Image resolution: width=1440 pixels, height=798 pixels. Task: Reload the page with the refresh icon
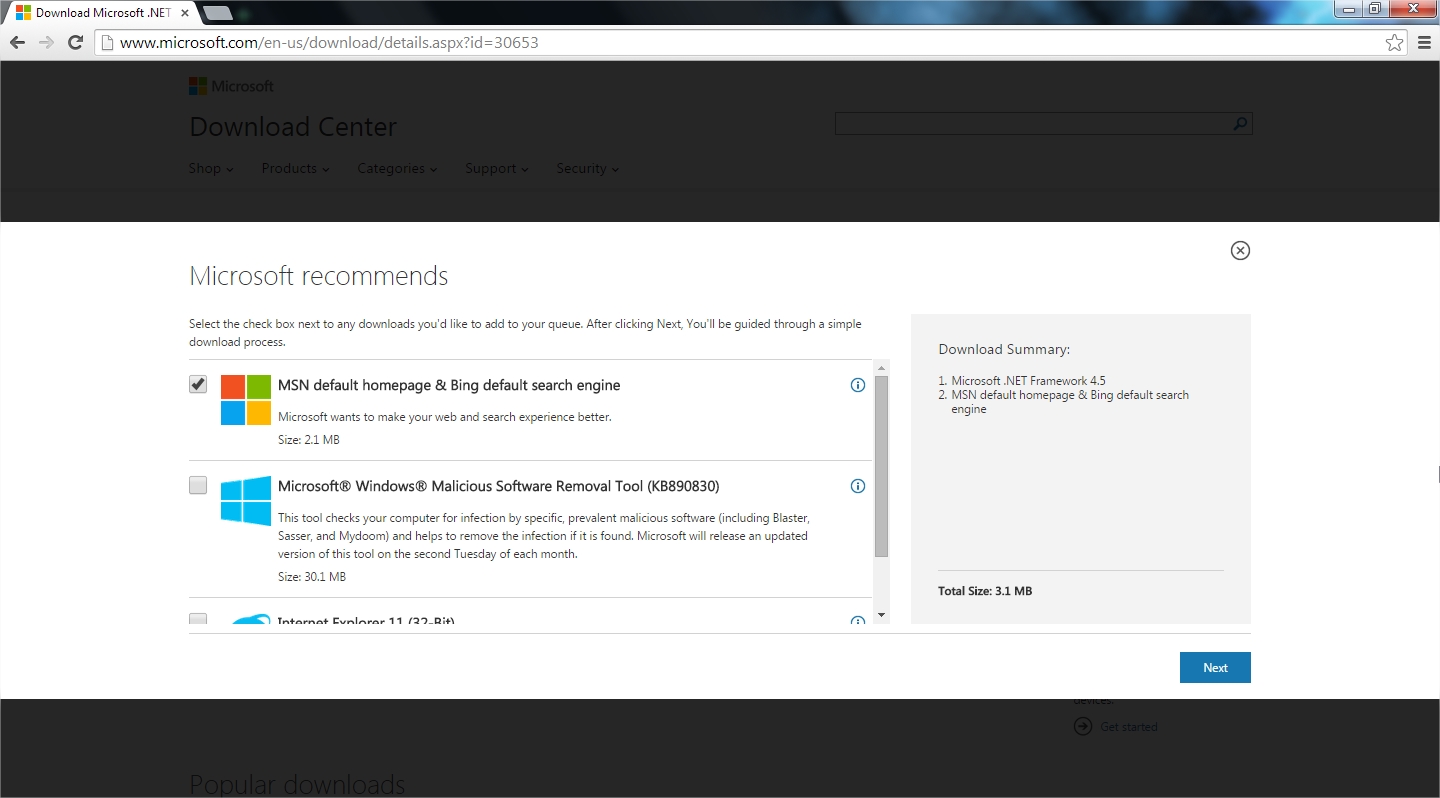tap(75, 42)
